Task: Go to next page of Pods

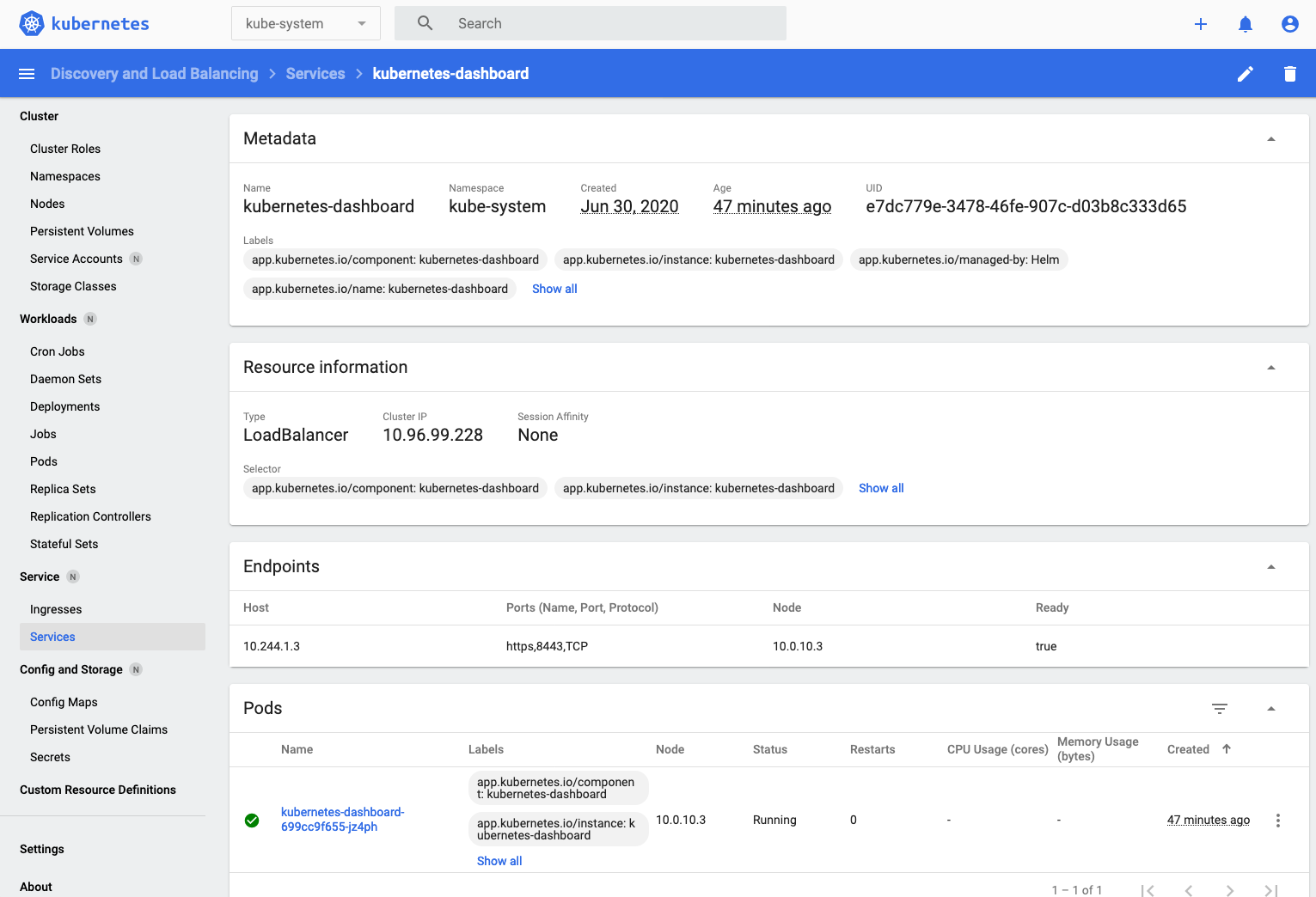Action: coord(1230,890)
